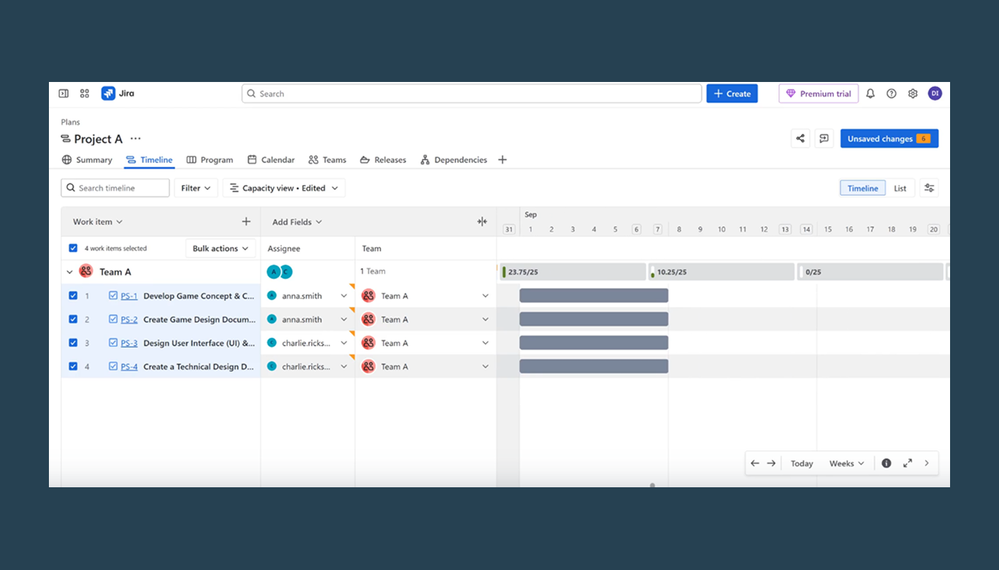Collapse the Team A group
The height and width of the screenshot is (570, 999).
(x=69, y=272)
